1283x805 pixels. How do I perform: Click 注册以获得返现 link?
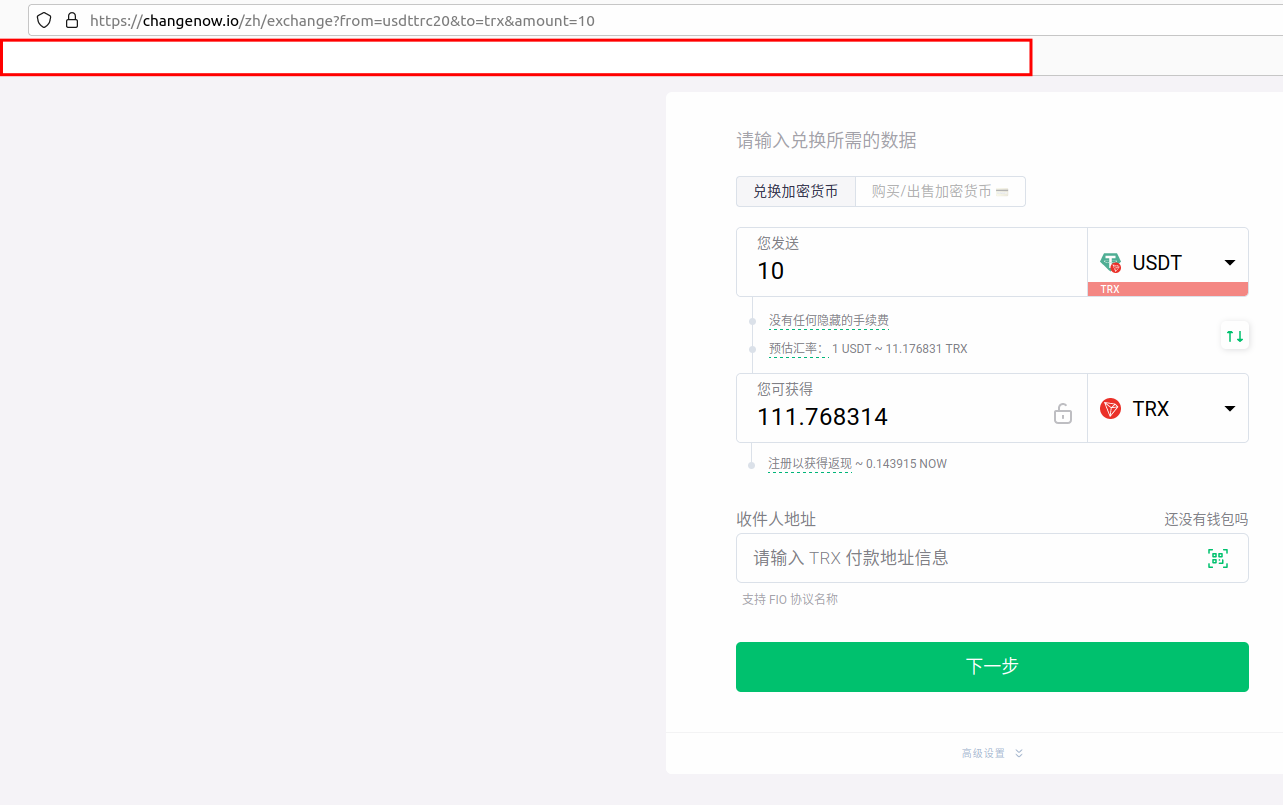click(810, 464)
